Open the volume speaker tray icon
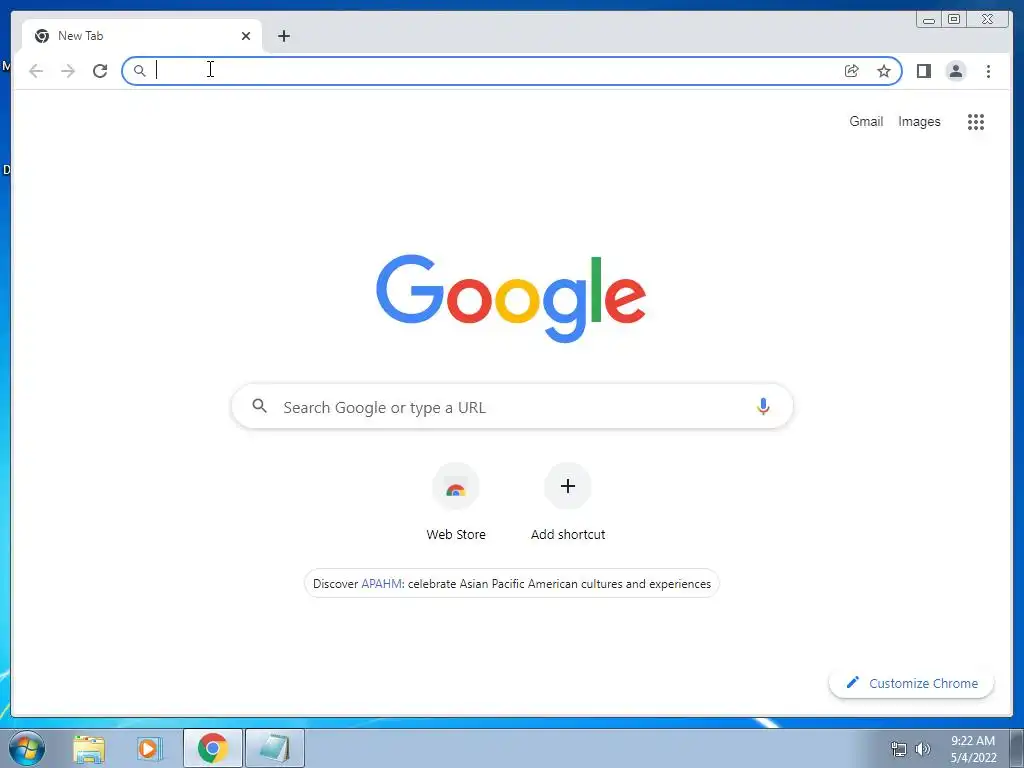1024x768 pixels. 922,749
